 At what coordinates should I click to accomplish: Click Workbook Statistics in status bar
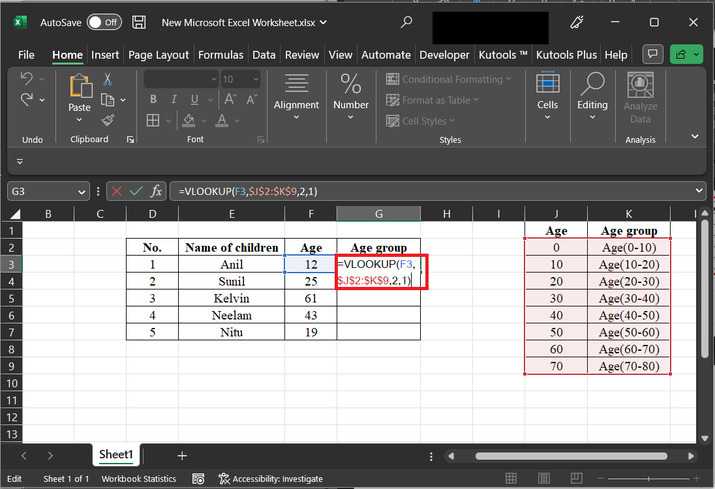(141, 479)
